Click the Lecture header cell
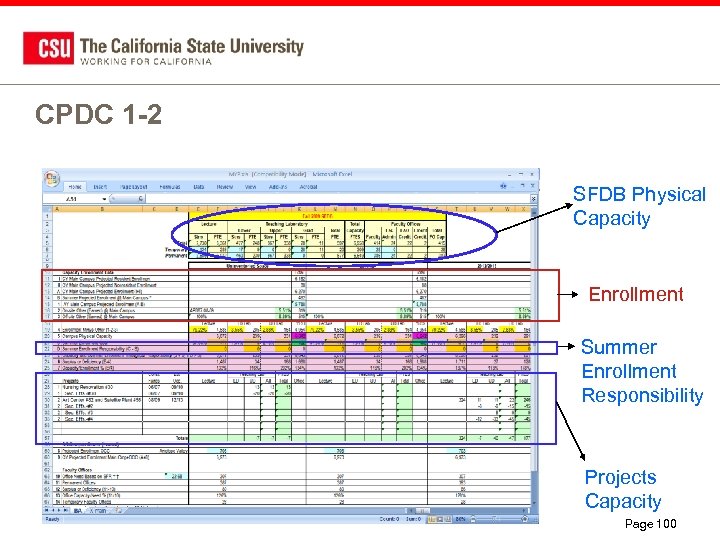720x540 pixels. pyautogui.click(x=209, y=224)
